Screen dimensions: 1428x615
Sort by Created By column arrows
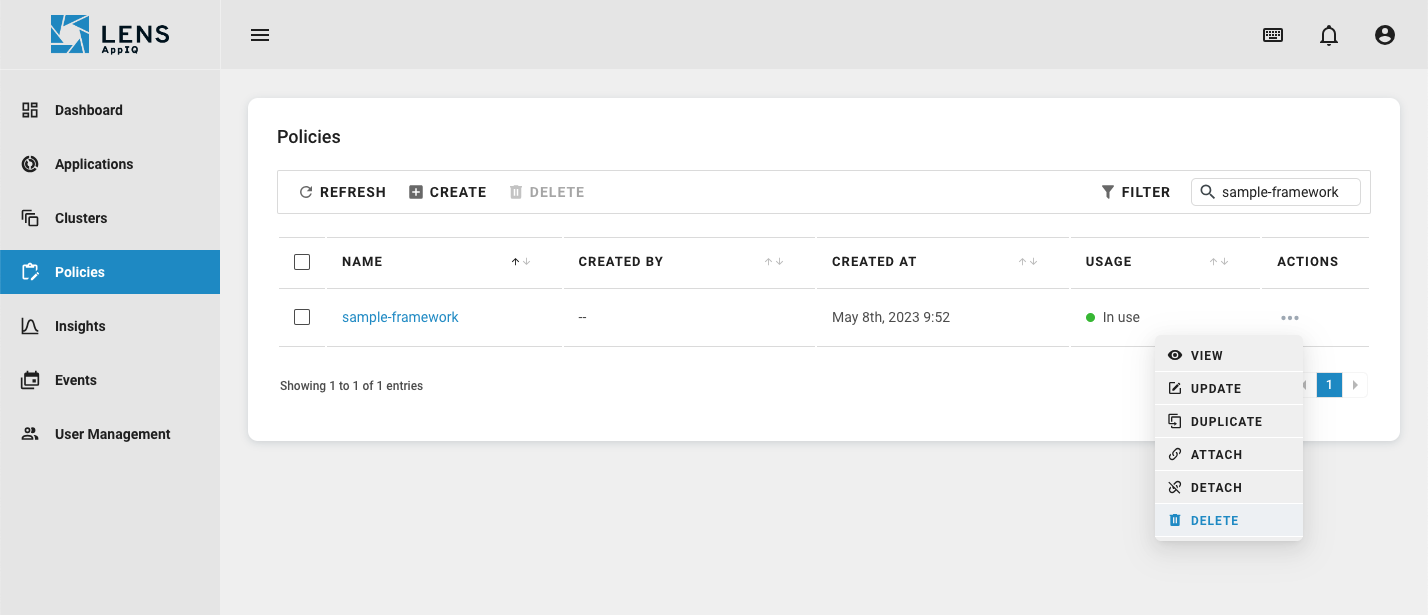(x=774, y=262)
